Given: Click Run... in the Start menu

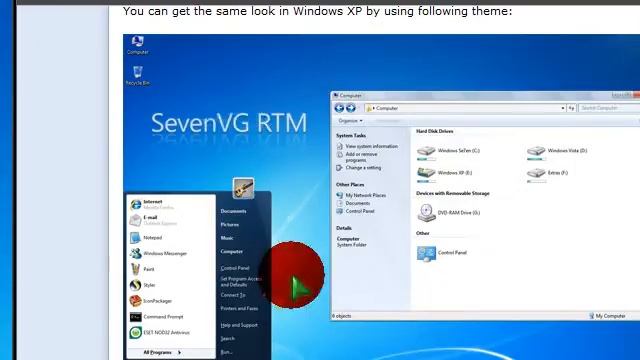Looking at the screenshot, I should coord(226,352).
